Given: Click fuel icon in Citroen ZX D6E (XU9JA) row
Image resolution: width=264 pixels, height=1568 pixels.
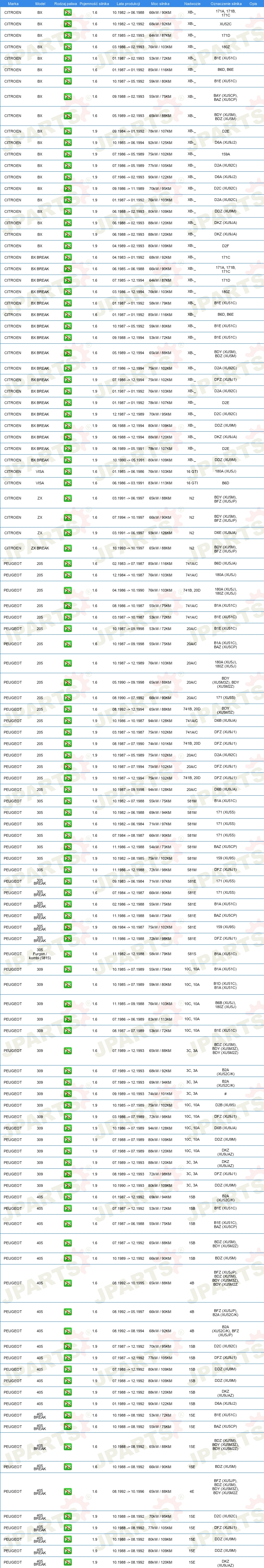Looking at the screenshot, I should pos(68,533).
